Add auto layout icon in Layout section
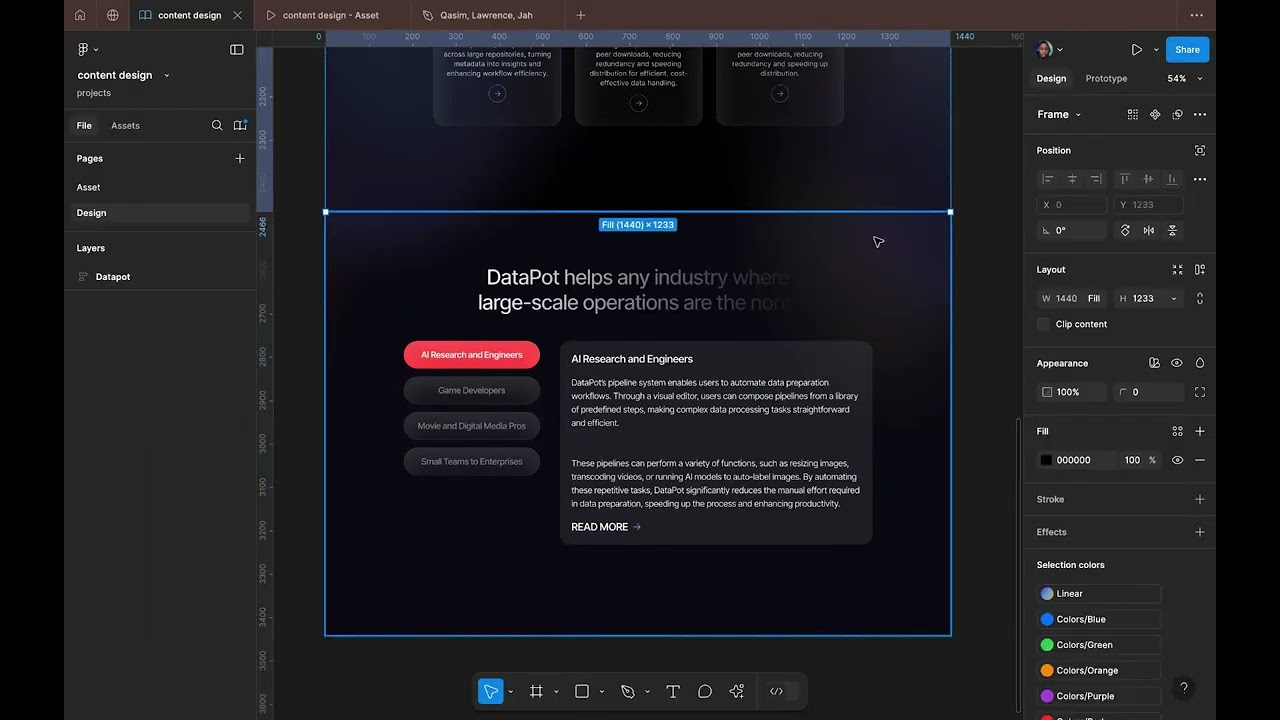Screen dimensions: 1280x720 [1200, 269]
